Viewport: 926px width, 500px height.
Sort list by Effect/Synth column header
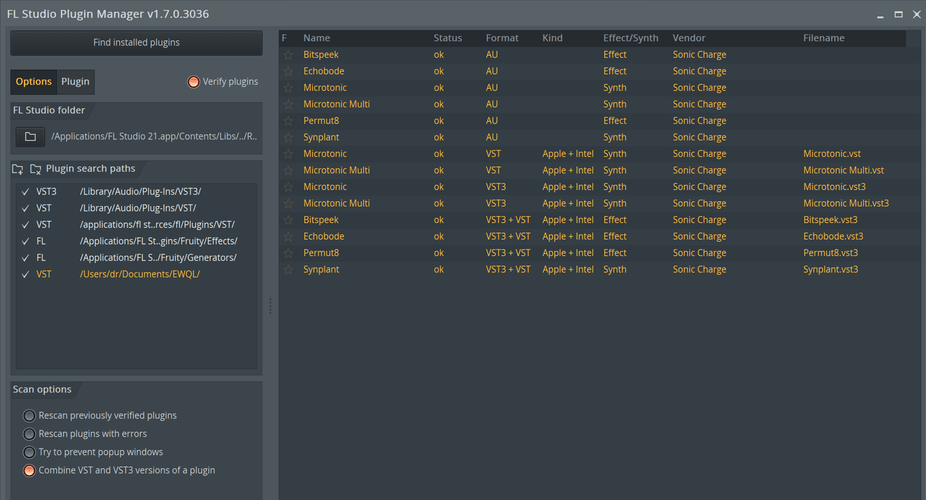coord(630,38)
